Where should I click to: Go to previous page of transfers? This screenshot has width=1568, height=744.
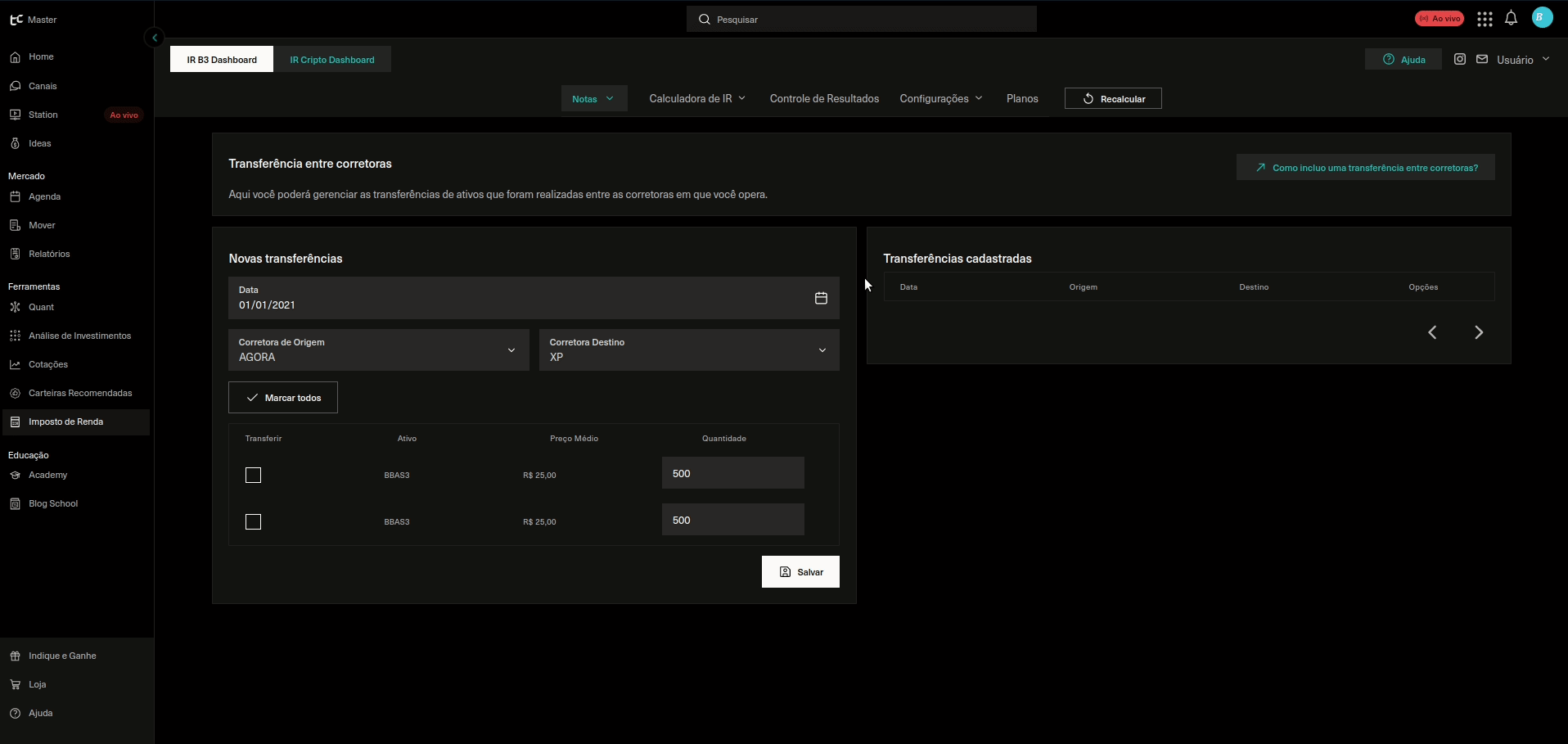(1432, 332)
